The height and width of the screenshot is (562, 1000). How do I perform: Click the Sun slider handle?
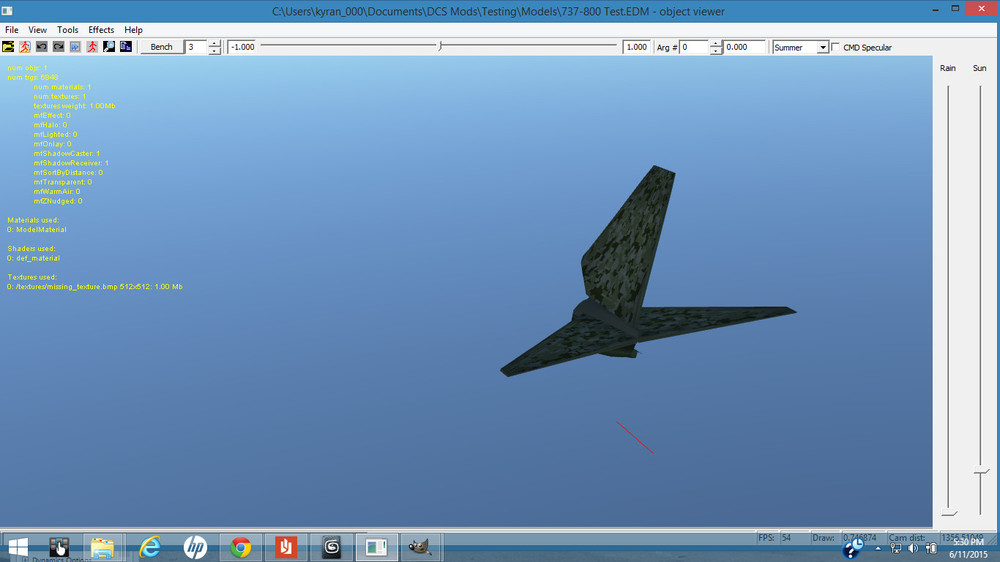click(x=981, y=472)
